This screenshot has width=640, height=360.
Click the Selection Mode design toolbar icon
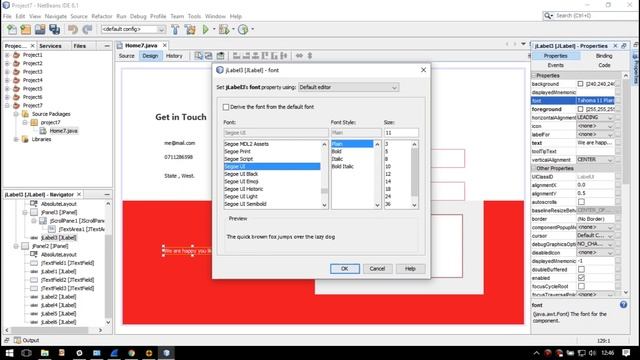pyautogui.click(x=198, y=56)
